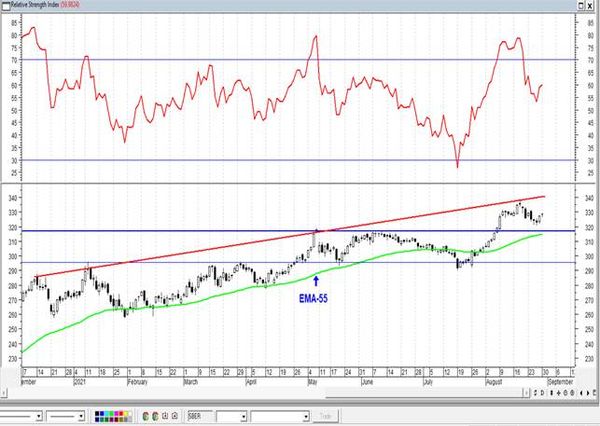This screenshot has width=600, height=426.
Task: Expand the wide combo box beside the grayed-out button
Action: point(306,416)
